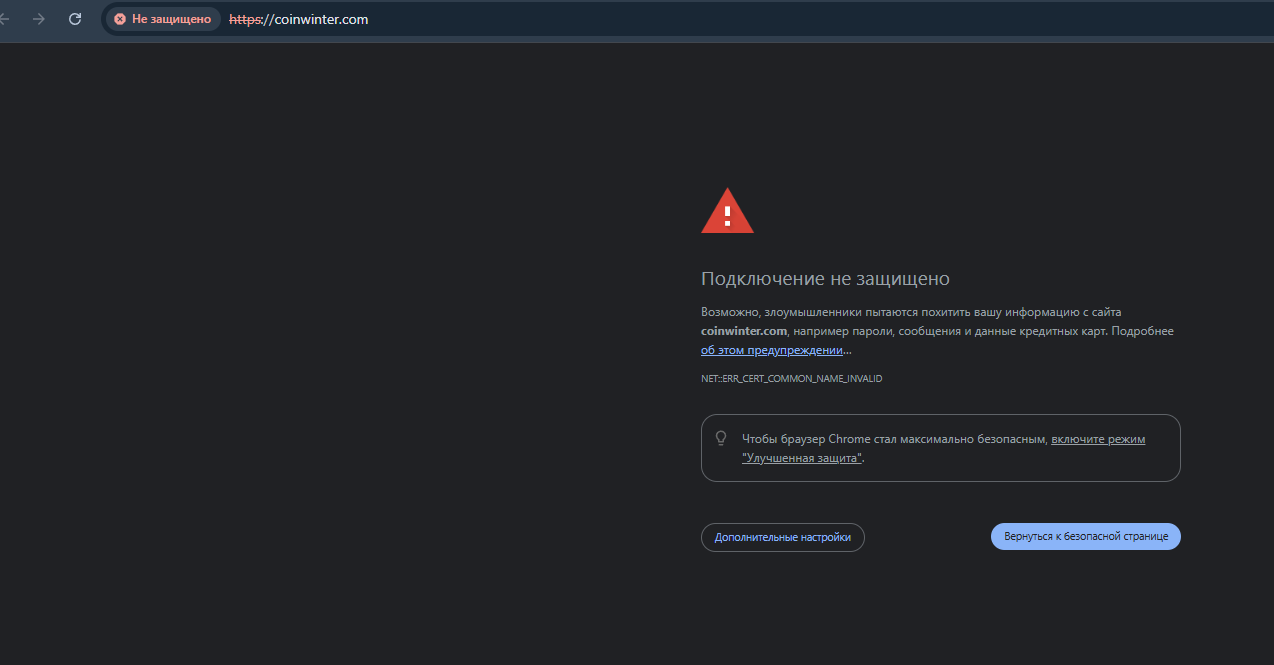Click the Enhanced Protection tip box

coord(940,447)
